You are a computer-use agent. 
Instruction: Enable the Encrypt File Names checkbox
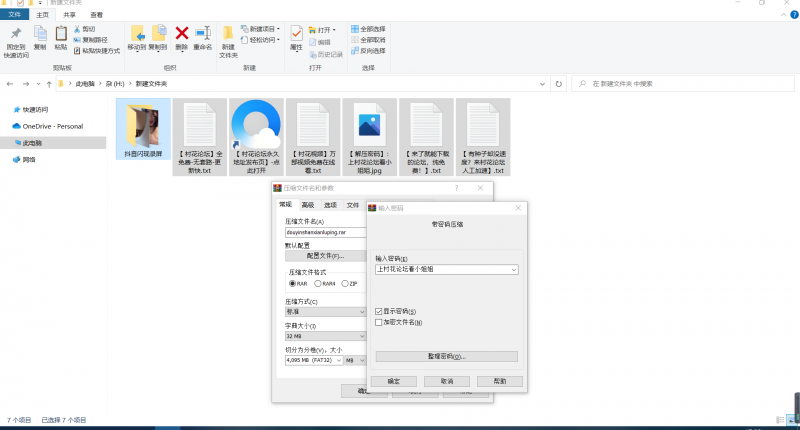[378, 322]
